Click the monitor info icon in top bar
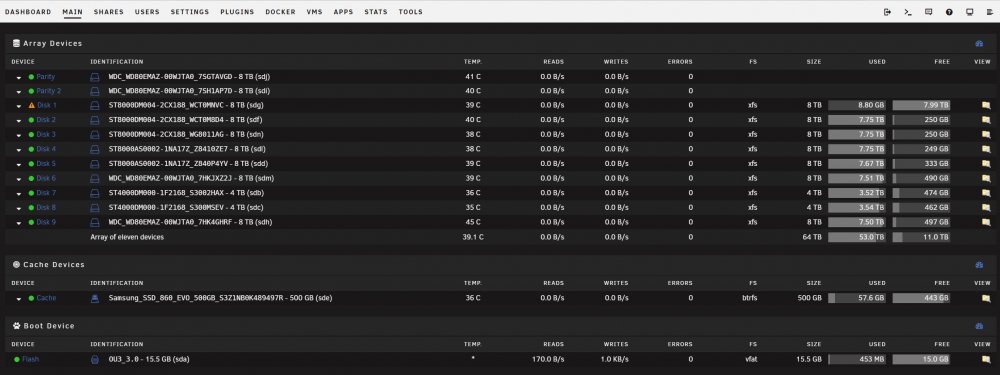 tap(969, 12)
